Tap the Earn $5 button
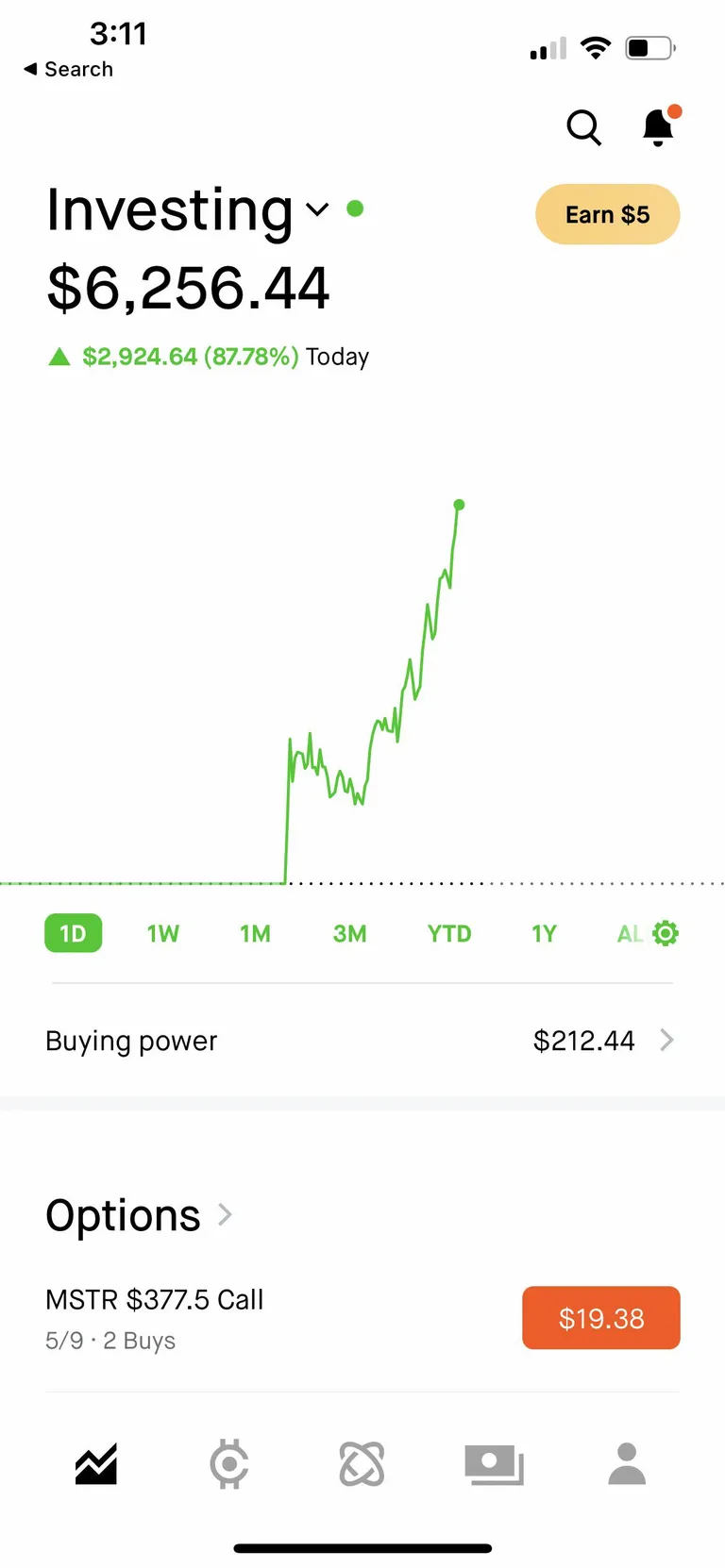The width and height of the screenshot is (725, 1568). [x=607, y=214]
